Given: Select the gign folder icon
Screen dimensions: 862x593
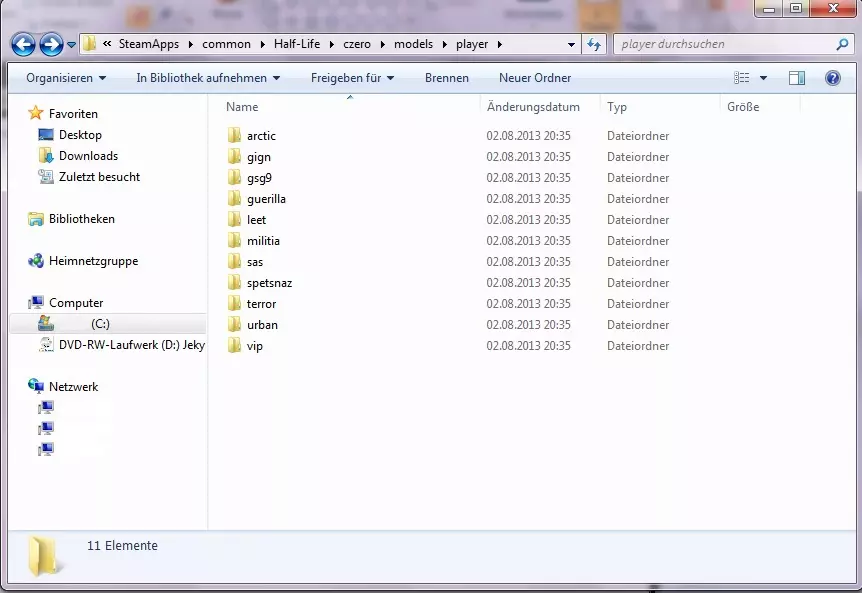Looking at the screenshot, I should click(x=234, y=157).
